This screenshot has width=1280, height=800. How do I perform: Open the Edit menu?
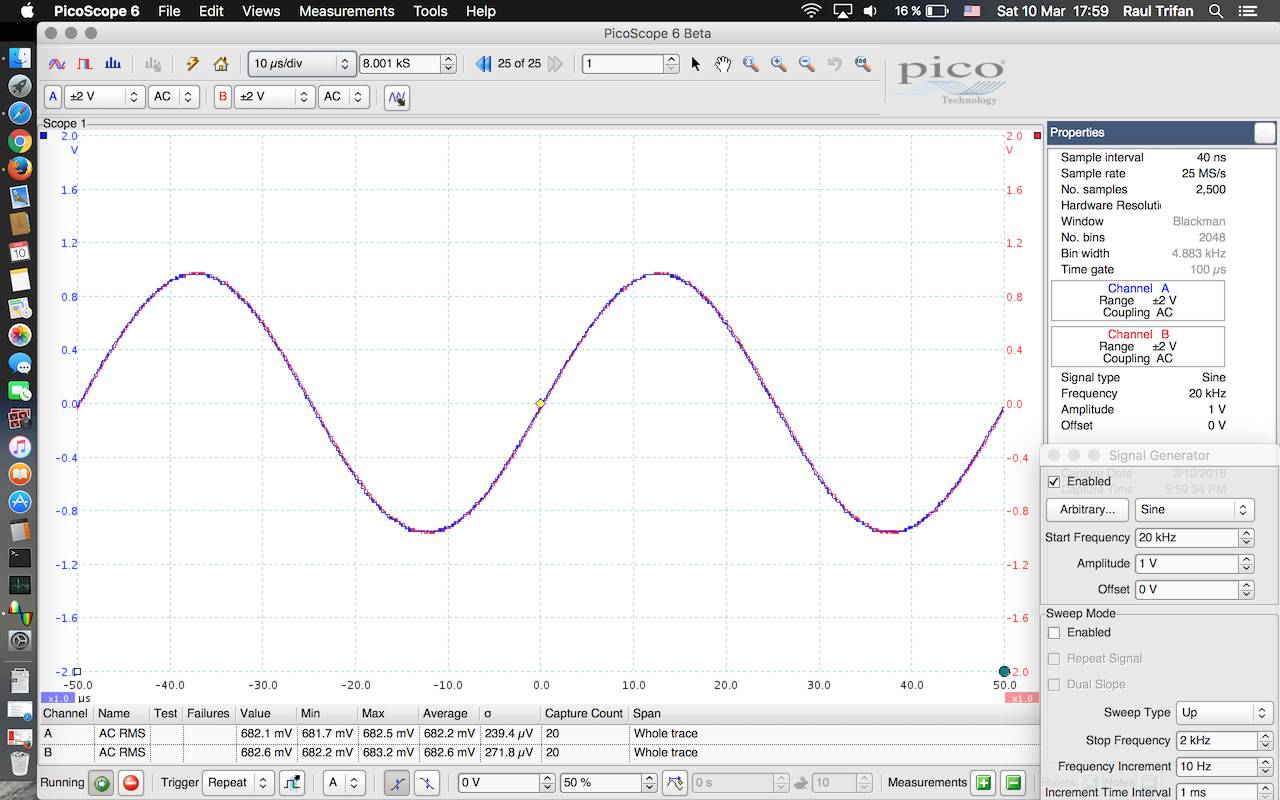(211, 11)
